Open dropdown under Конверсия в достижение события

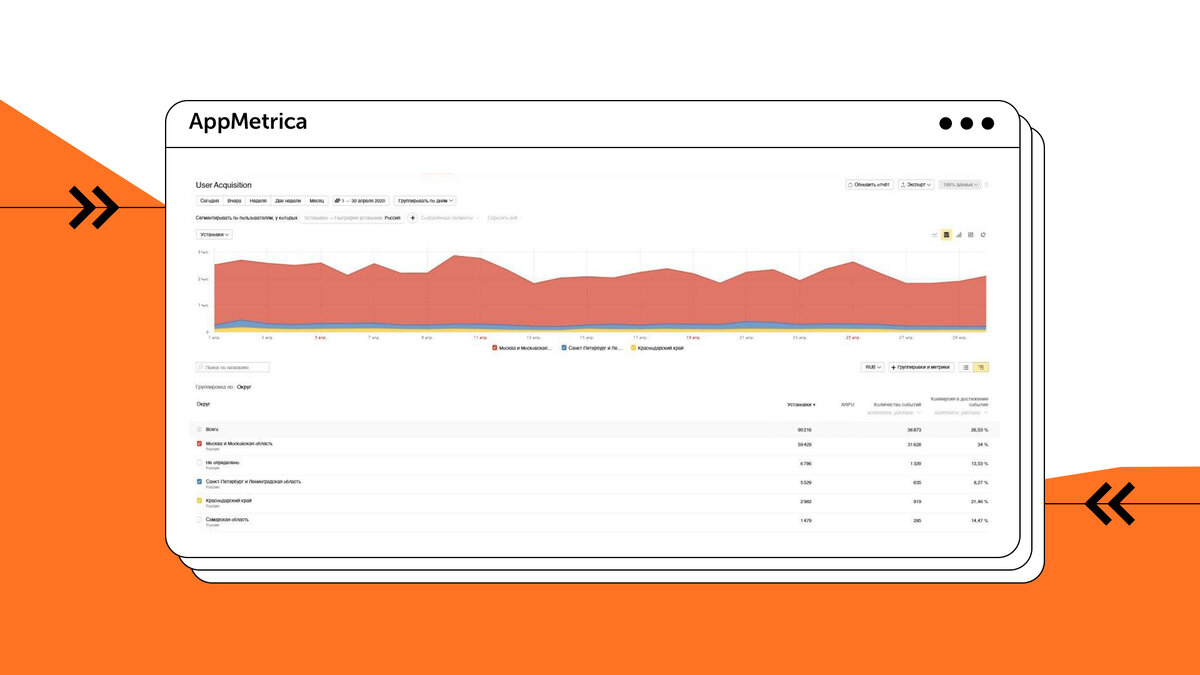point(960,412)
